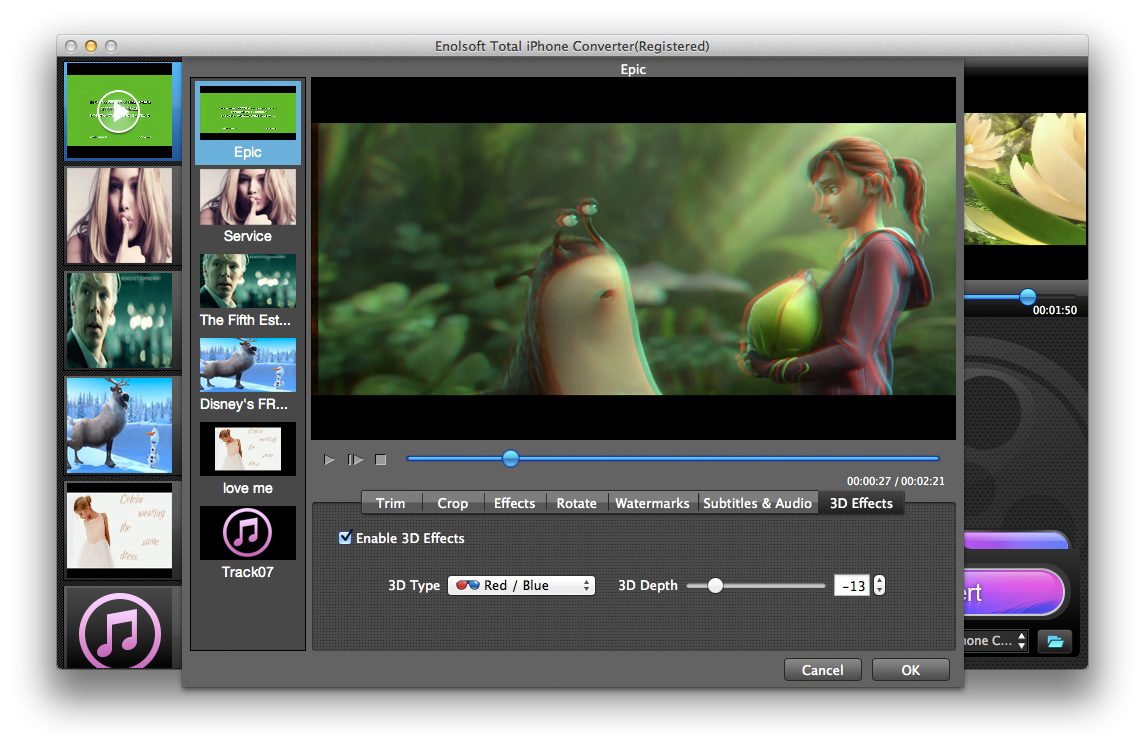
Task: Switch to the Crop tab
Action: [x=453, y=503]
